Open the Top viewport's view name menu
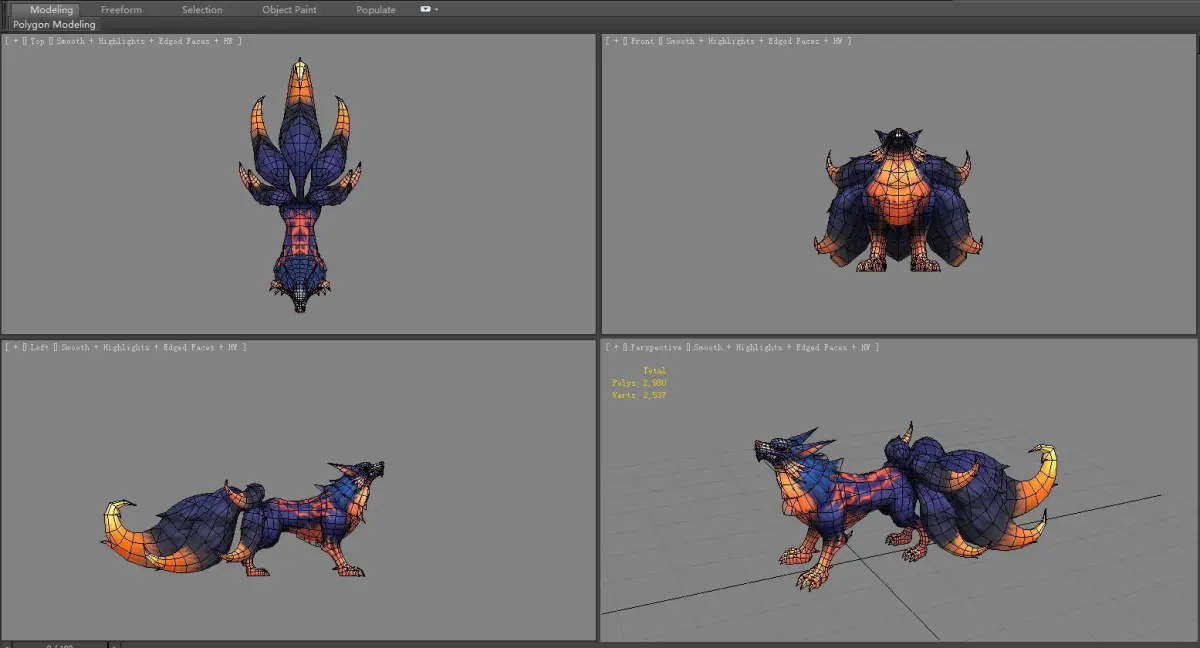1200x648 pixels. pos(37,41)
